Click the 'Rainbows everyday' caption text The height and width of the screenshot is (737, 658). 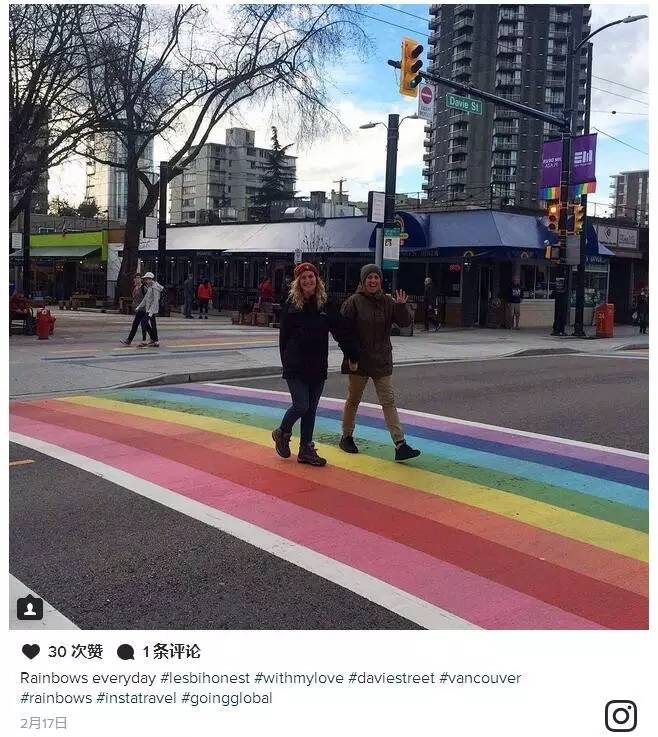(88, 678)
